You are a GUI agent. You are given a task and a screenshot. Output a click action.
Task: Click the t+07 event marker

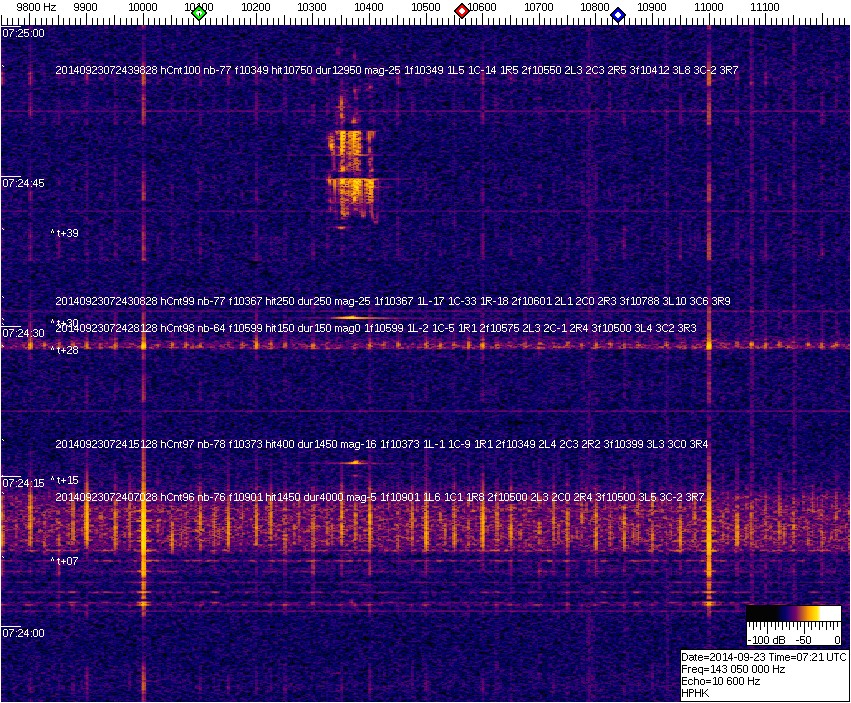pyautogui.click(x=66, y=561)
